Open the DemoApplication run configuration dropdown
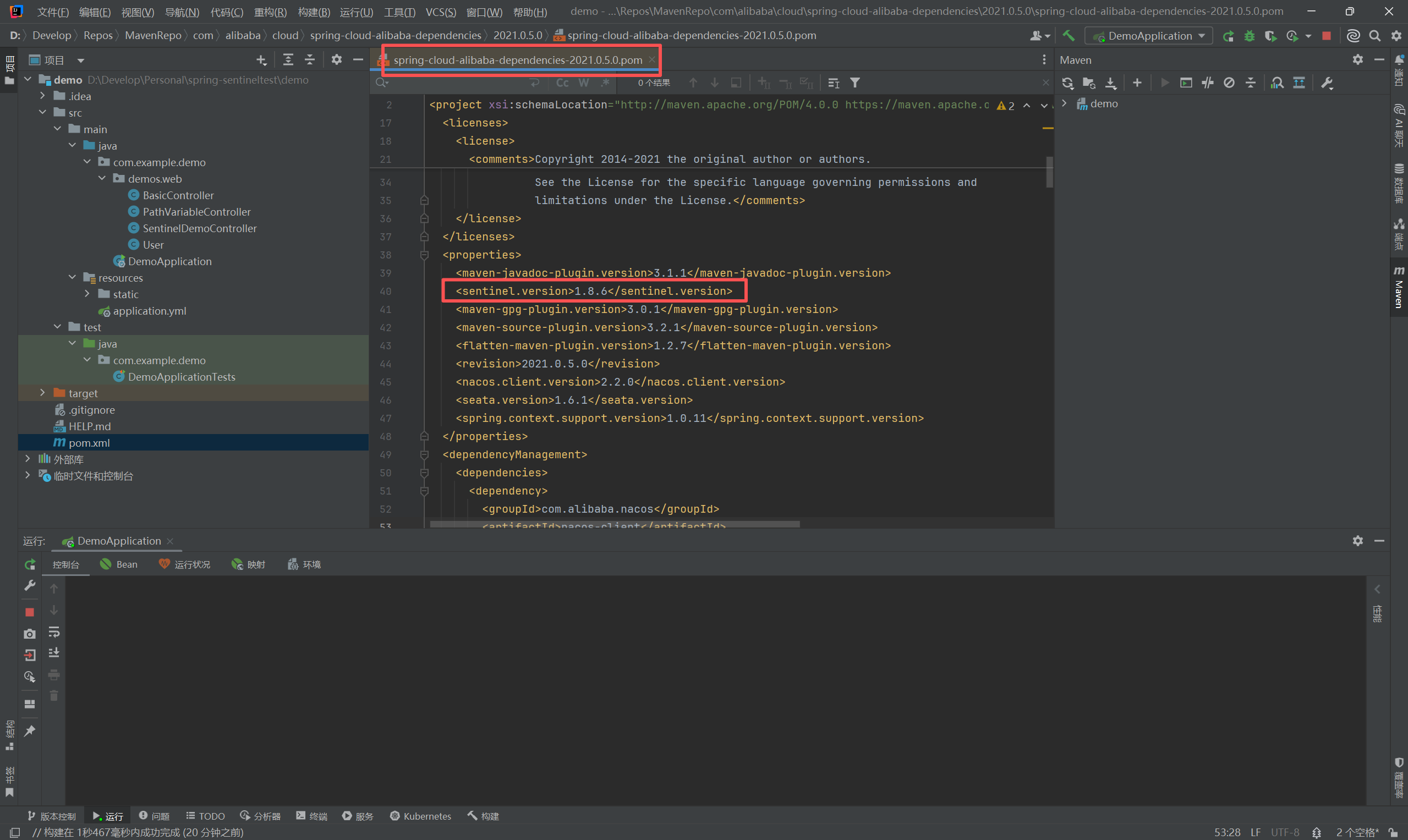 [x=1149, y=36]
